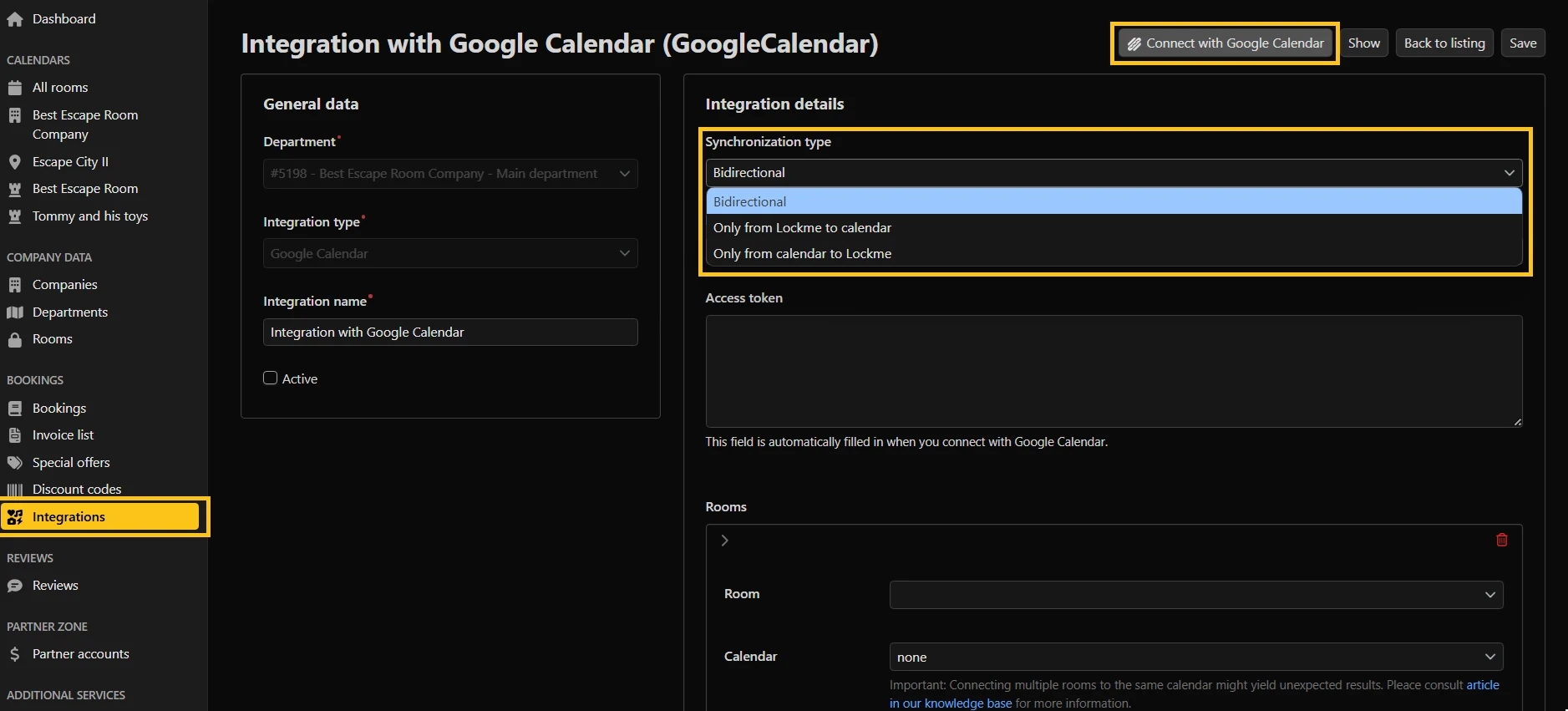Click the All rooms calendar icon
Viewport: 1568px width, 711px height.
click(14, 88)
